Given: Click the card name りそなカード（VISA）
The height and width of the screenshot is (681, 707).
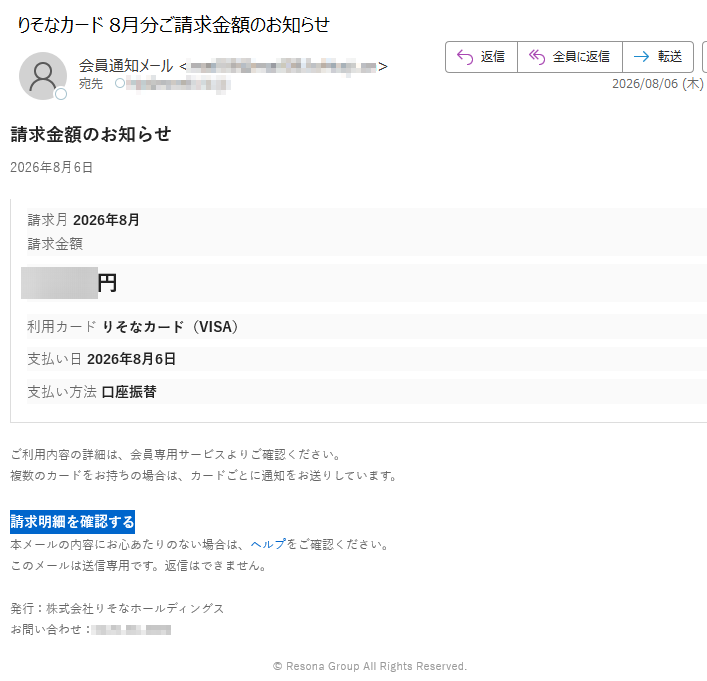Looking at the screenshot, I should pyautogui.click(x=171, y=327).
